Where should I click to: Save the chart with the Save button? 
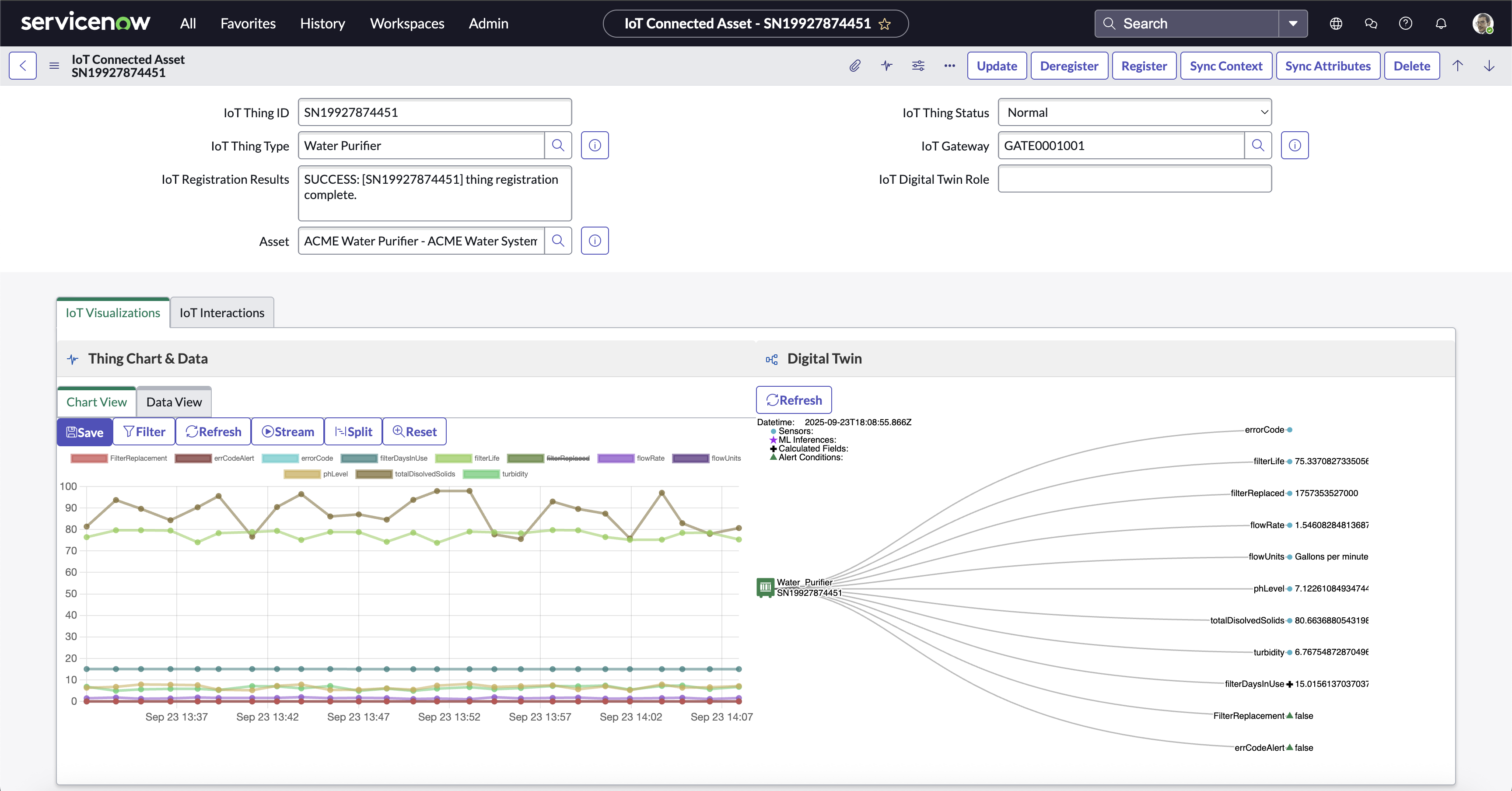click(x=84, y=432)
